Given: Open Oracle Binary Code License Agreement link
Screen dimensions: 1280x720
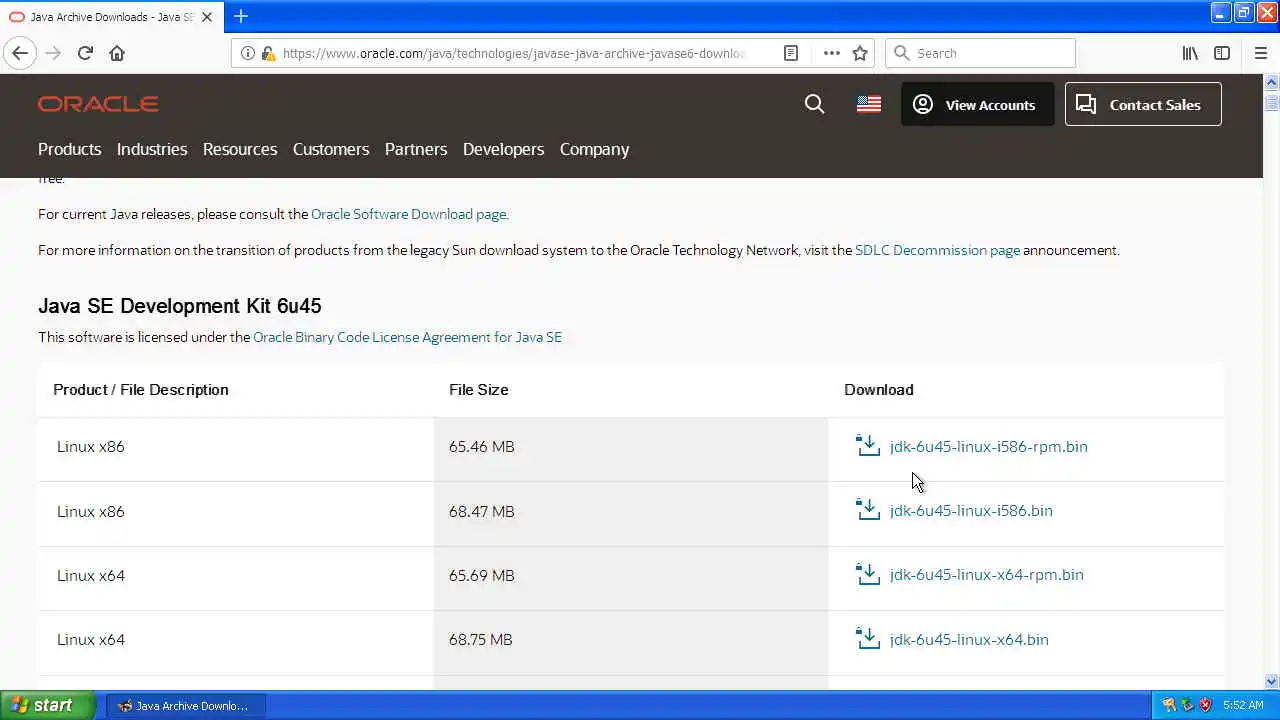Looking at the screenshot, I should (x=407, y=337).
